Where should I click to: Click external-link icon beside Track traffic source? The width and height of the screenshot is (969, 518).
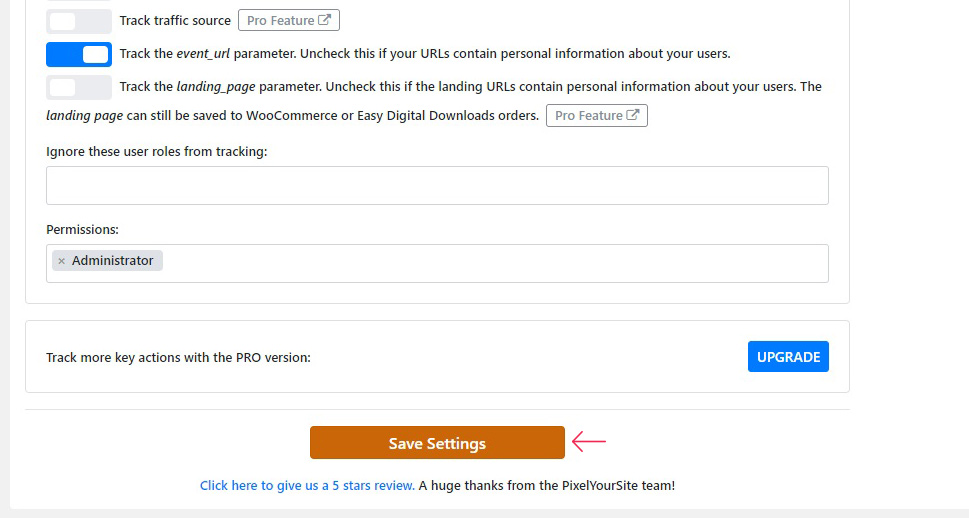point(324,20)
